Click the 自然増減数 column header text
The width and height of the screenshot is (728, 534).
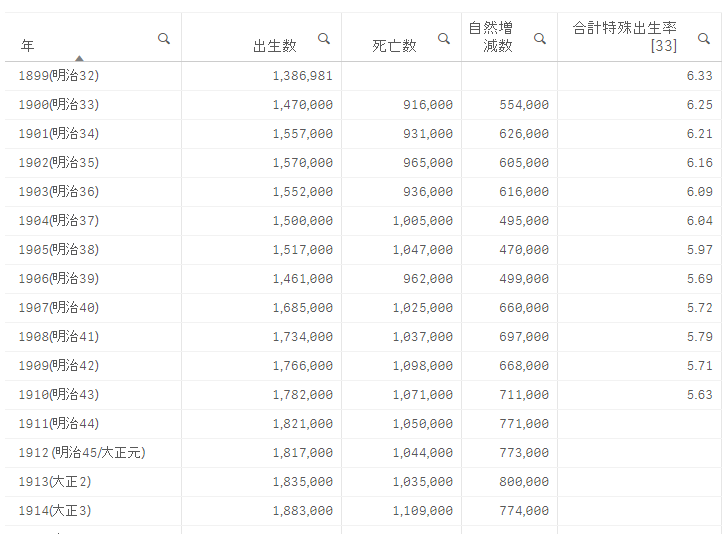(490, 37)
